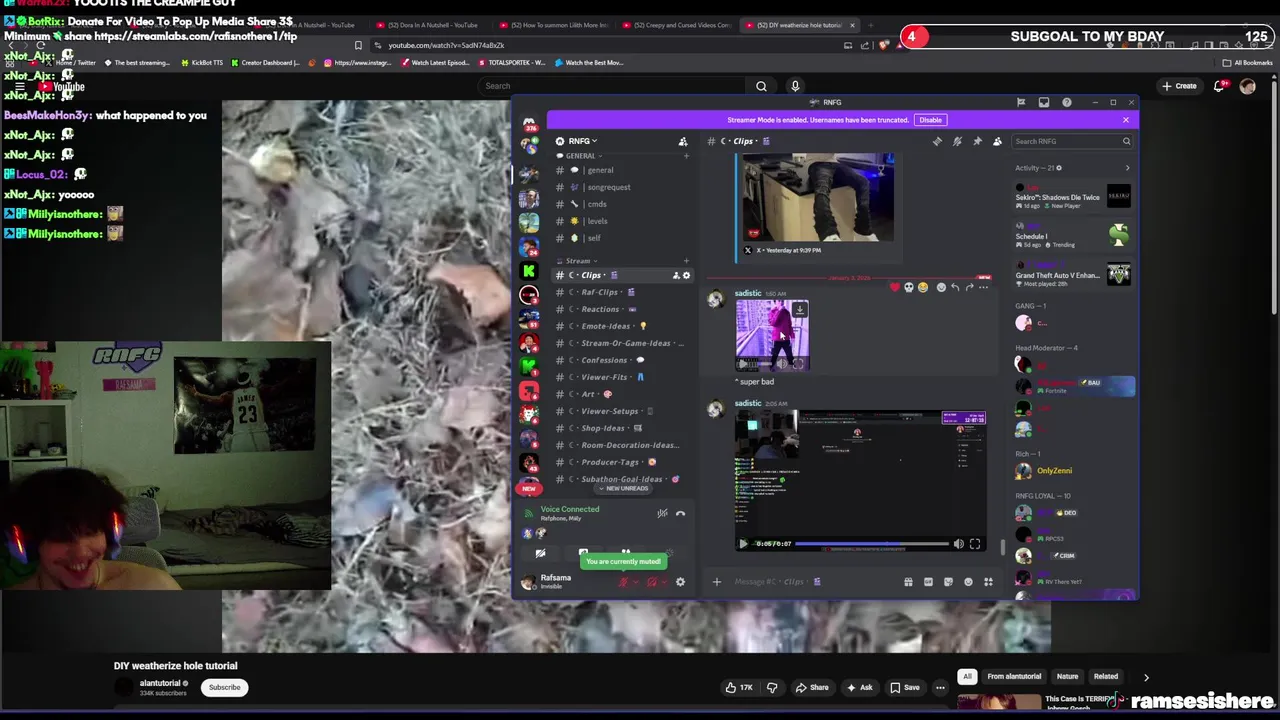Forward sadistic's message
Viewport: 1280px width, 720px height.
pyautogui.click(x=969, y=287)
